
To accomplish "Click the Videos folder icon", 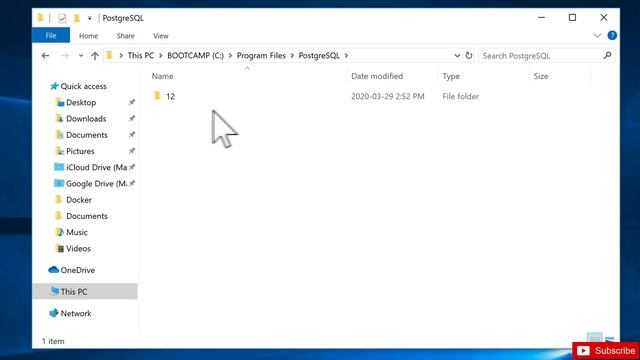I will coord(60,248).
